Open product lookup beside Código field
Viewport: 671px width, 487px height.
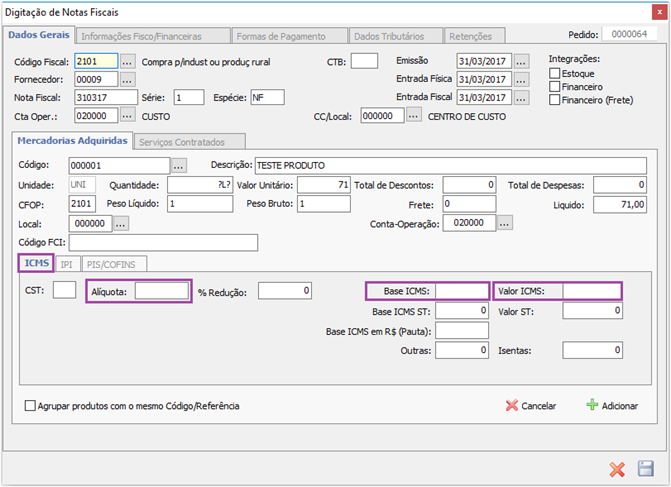[179, 165]
